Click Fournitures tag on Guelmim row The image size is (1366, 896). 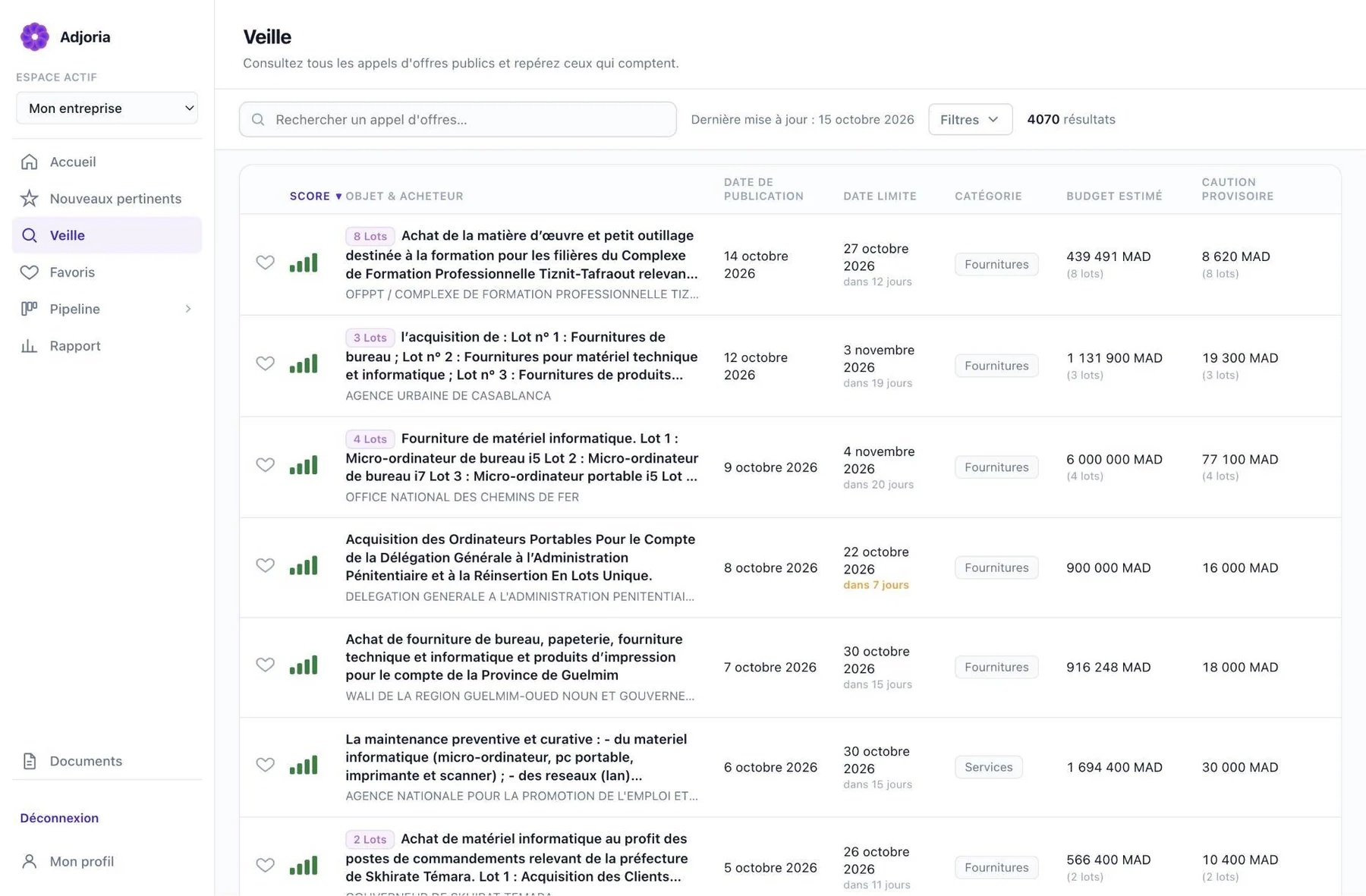click(996, 667)
